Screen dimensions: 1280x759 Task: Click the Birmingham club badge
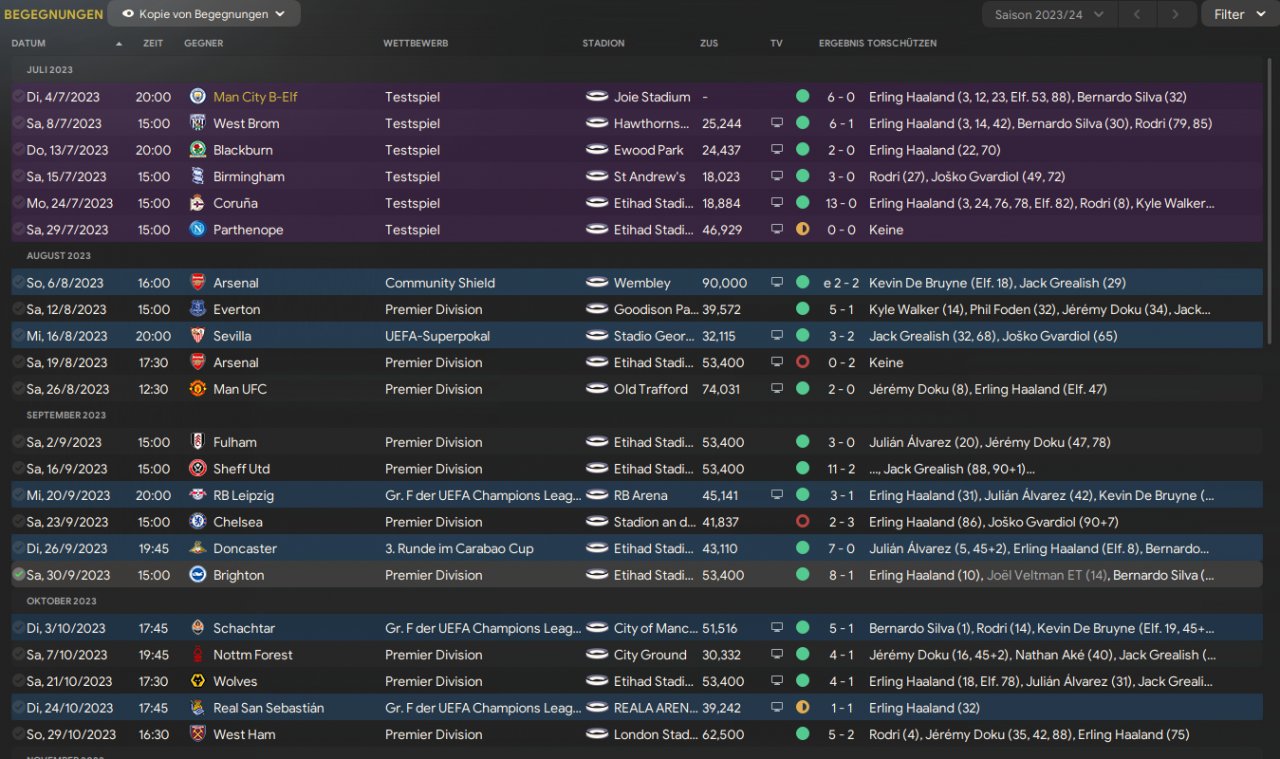198,176
